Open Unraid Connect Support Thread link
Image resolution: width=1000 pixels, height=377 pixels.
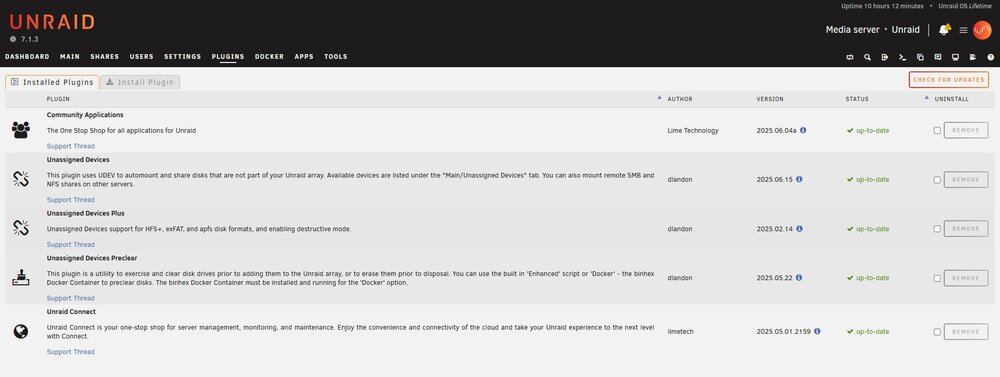tap(71, 351)
